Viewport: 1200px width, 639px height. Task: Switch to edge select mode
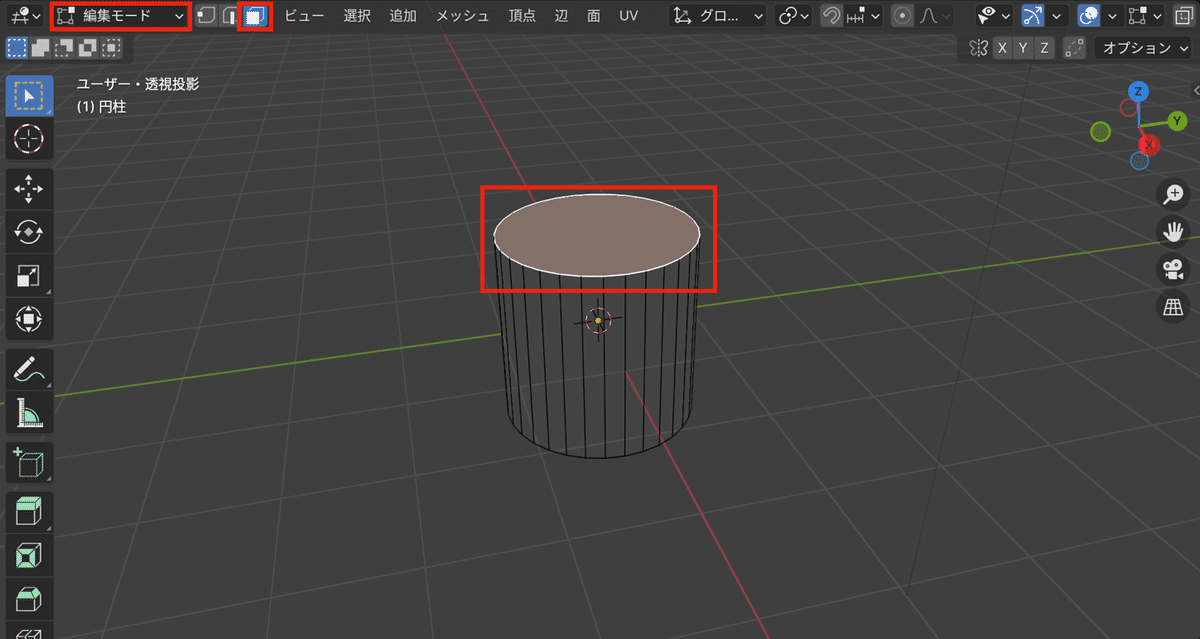tap(230, 16)
